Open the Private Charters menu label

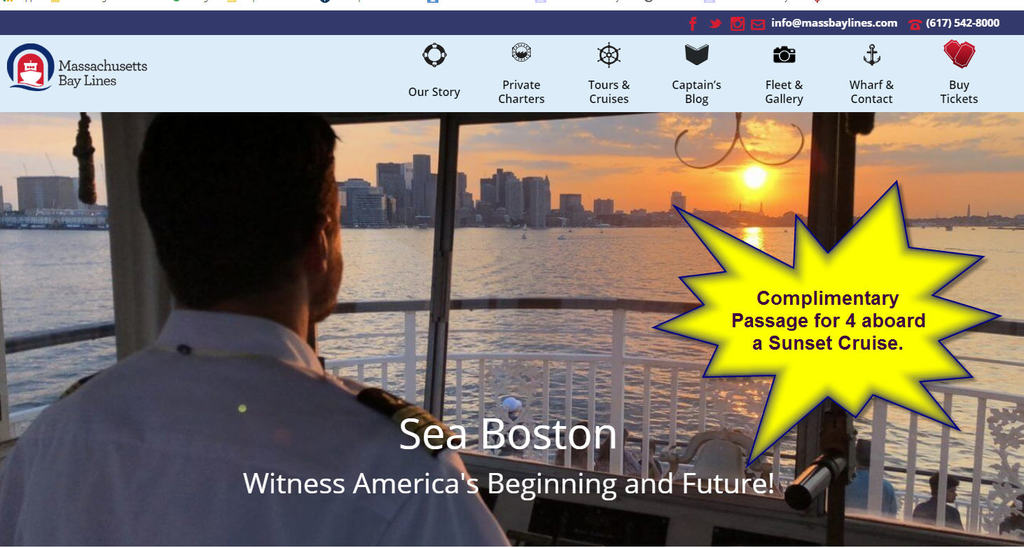coord(521,92)
